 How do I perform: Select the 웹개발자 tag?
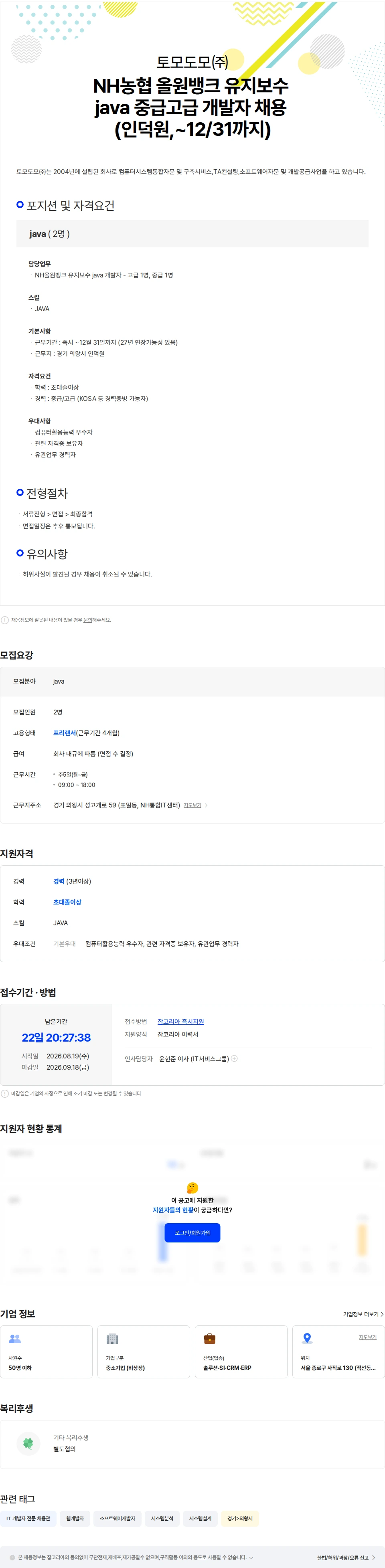pos(75,1519)
